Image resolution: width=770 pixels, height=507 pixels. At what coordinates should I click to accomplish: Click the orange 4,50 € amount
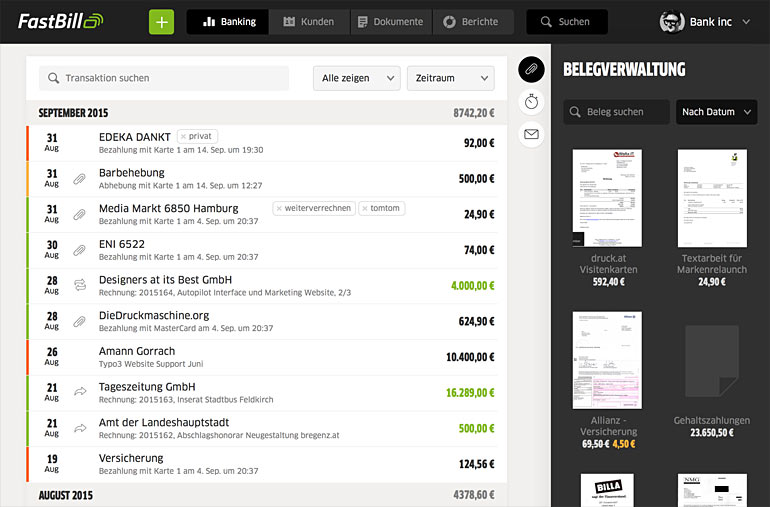pos(624,444)
